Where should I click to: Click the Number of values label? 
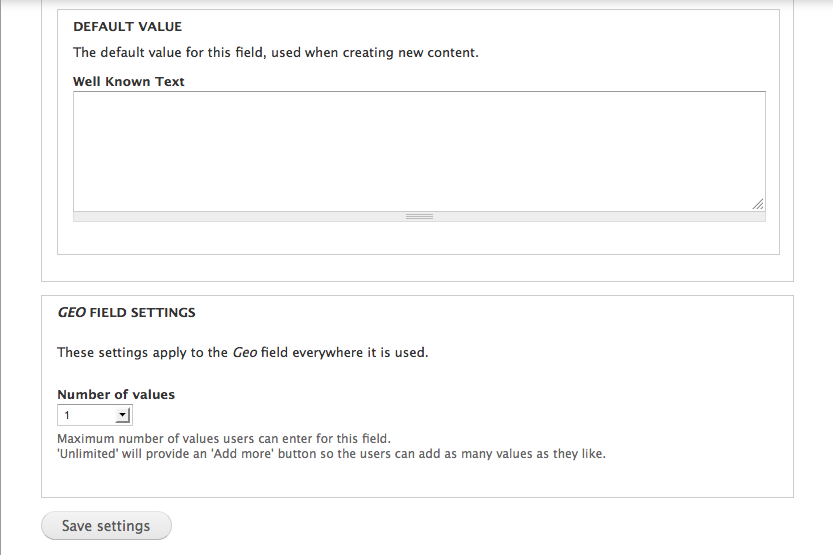(116, 395)
